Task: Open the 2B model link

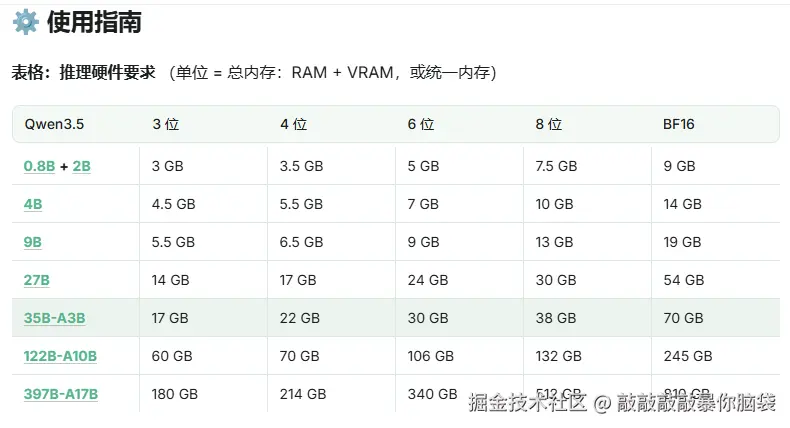Action: [81, 166]
